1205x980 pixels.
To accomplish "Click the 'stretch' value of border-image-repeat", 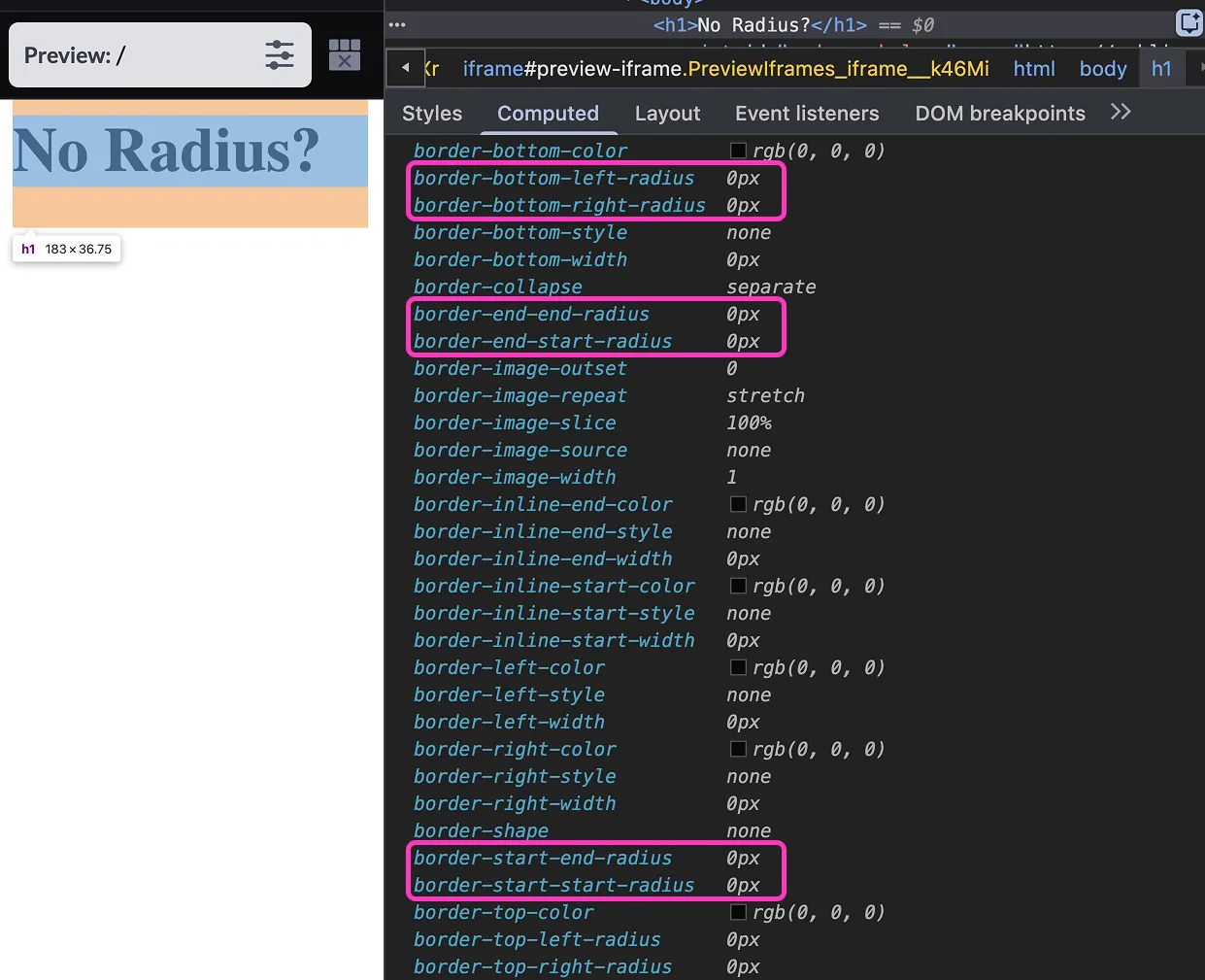I will click(765, 395).
